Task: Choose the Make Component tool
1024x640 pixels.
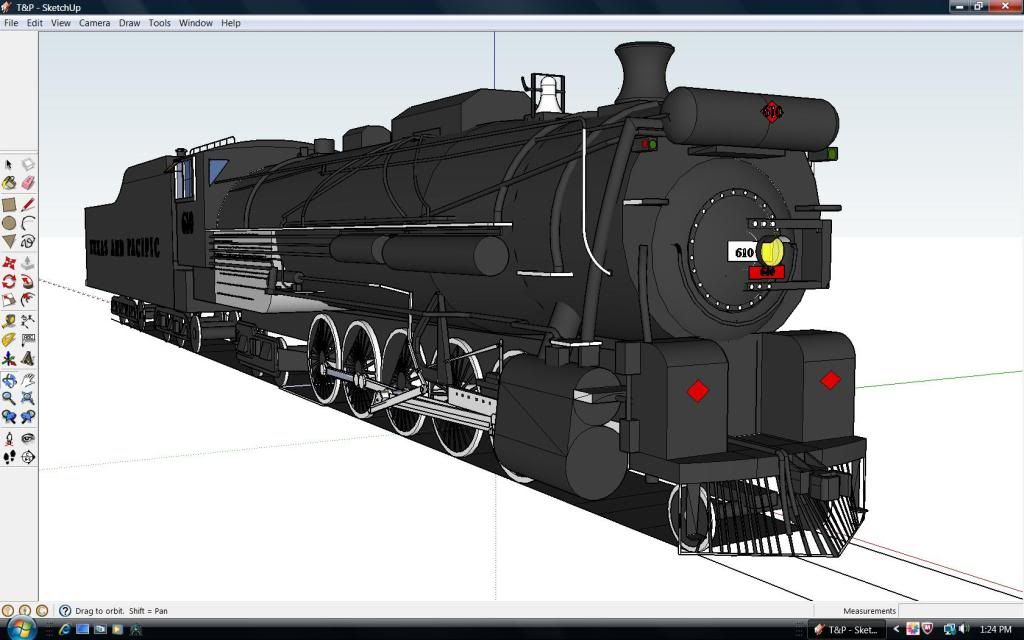Action: click(27, 165)
